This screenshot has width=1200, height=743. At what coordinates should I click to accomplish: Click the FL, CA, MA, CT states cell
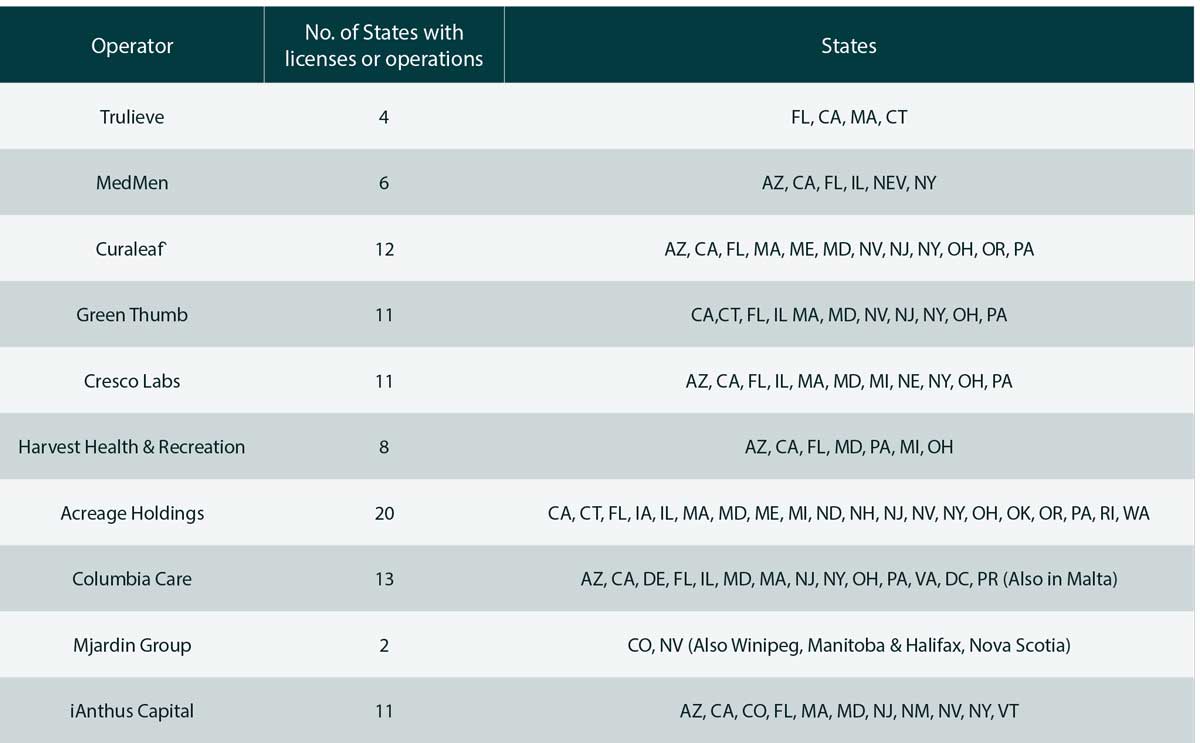coord(849,117)
